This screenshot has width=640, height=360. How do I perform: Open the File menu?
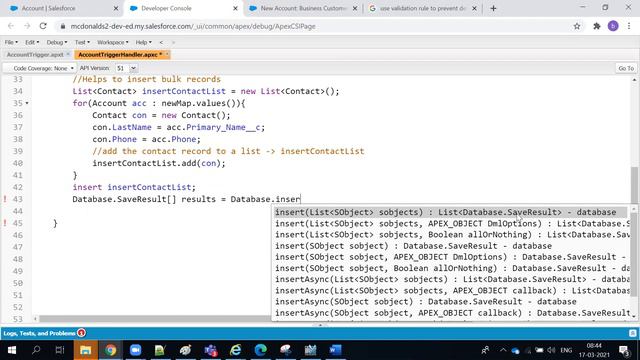pyautogui.click(x=11, y=42)
